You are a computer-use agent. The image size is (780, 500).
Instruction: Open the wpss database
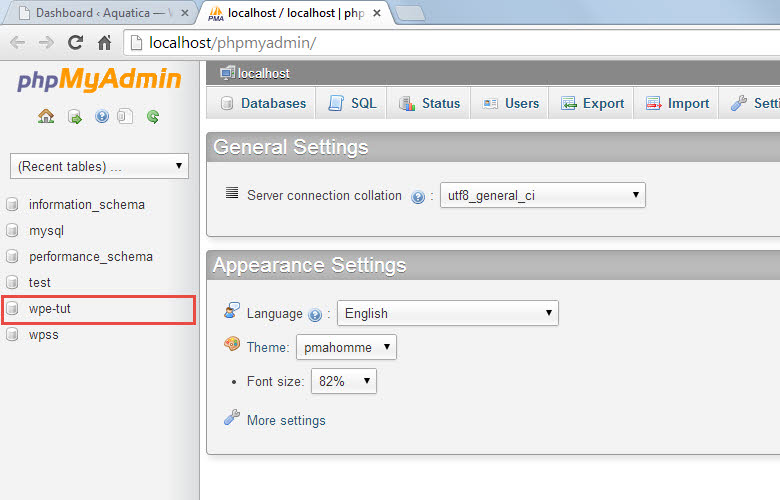[44, 334]
